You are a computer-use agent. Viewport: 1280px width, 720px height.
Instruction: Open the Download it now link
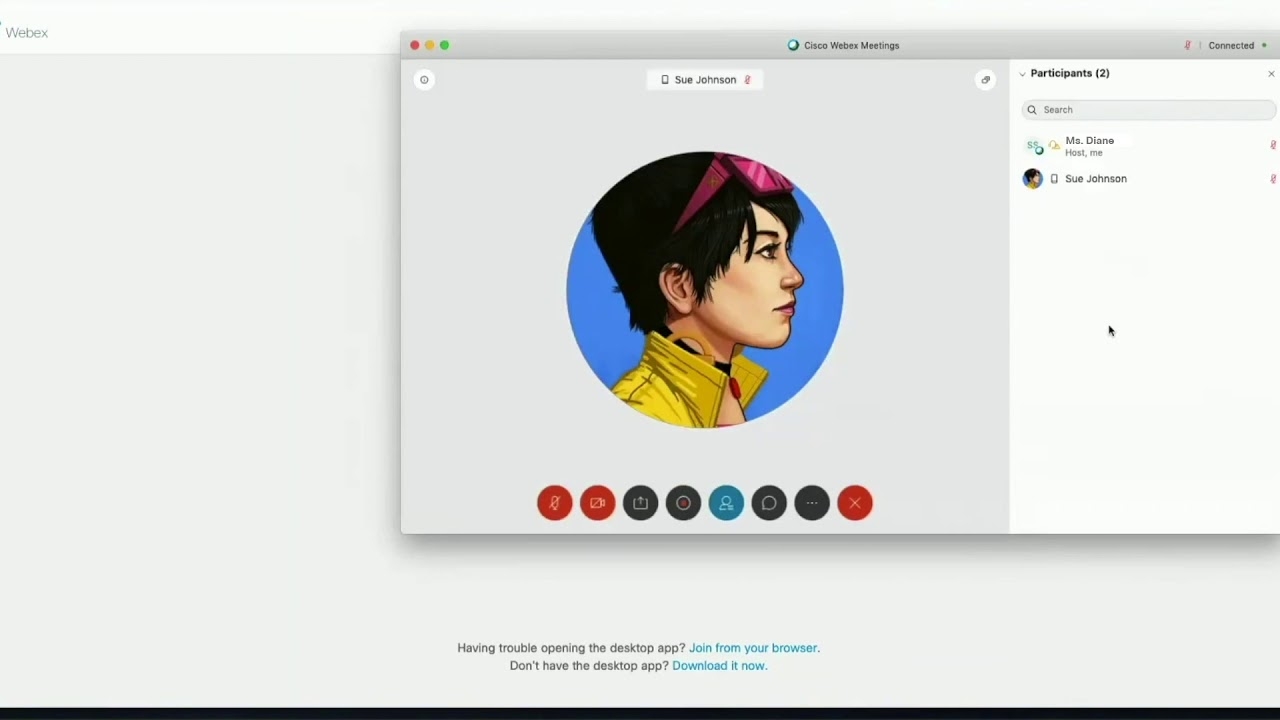[719, 666]
